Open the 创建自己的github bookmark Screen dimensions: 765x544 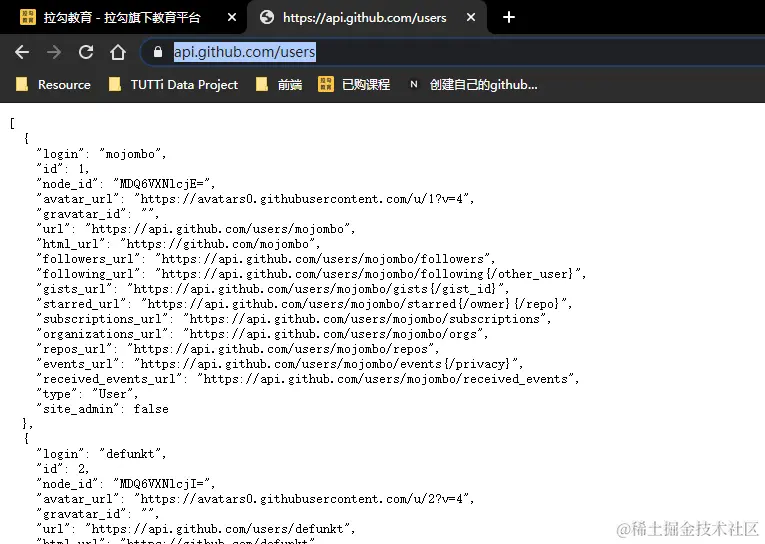[x=473, y=85]
